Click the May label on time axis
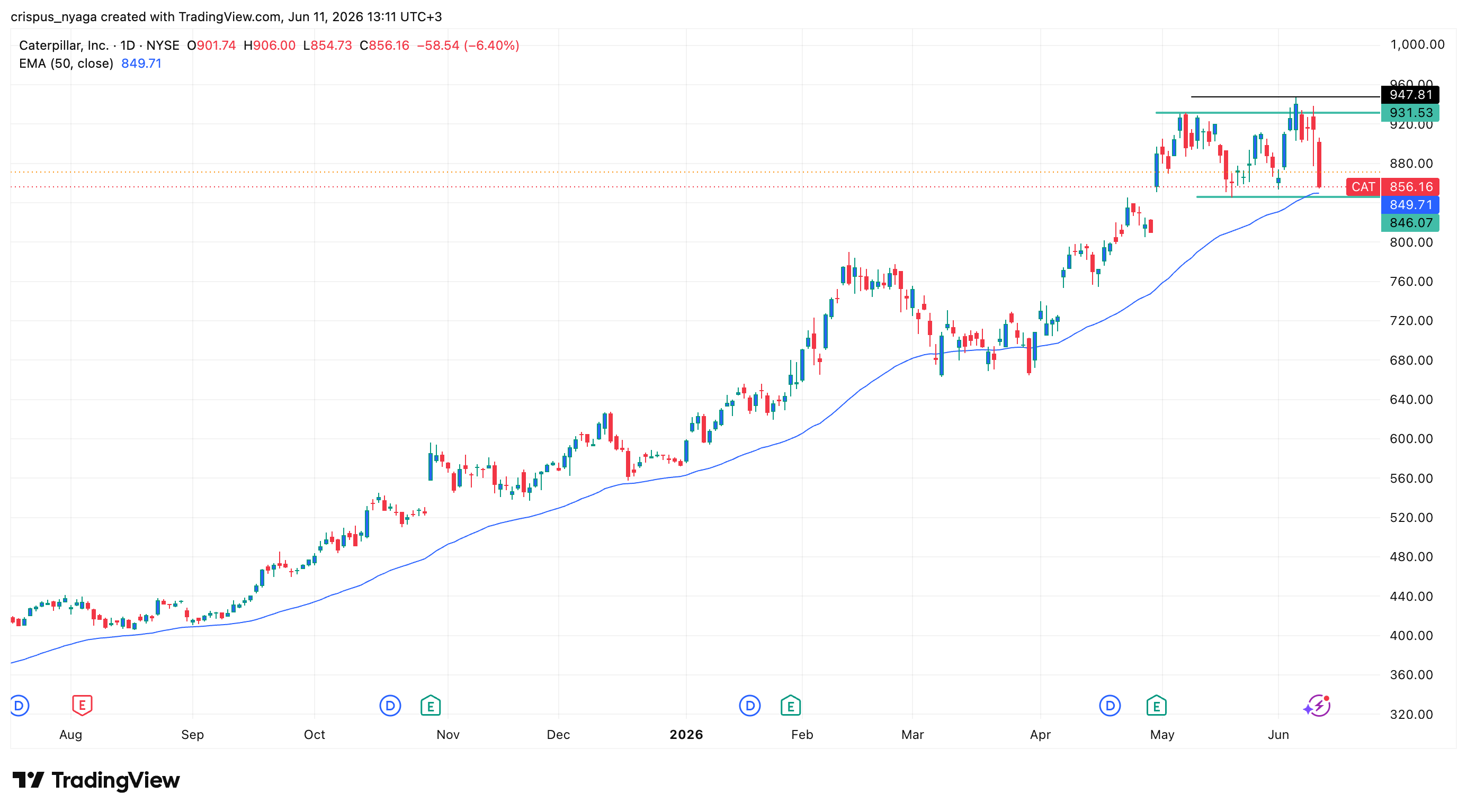The height and width of the screenshot is (812, 1467). coord(1162,735)
